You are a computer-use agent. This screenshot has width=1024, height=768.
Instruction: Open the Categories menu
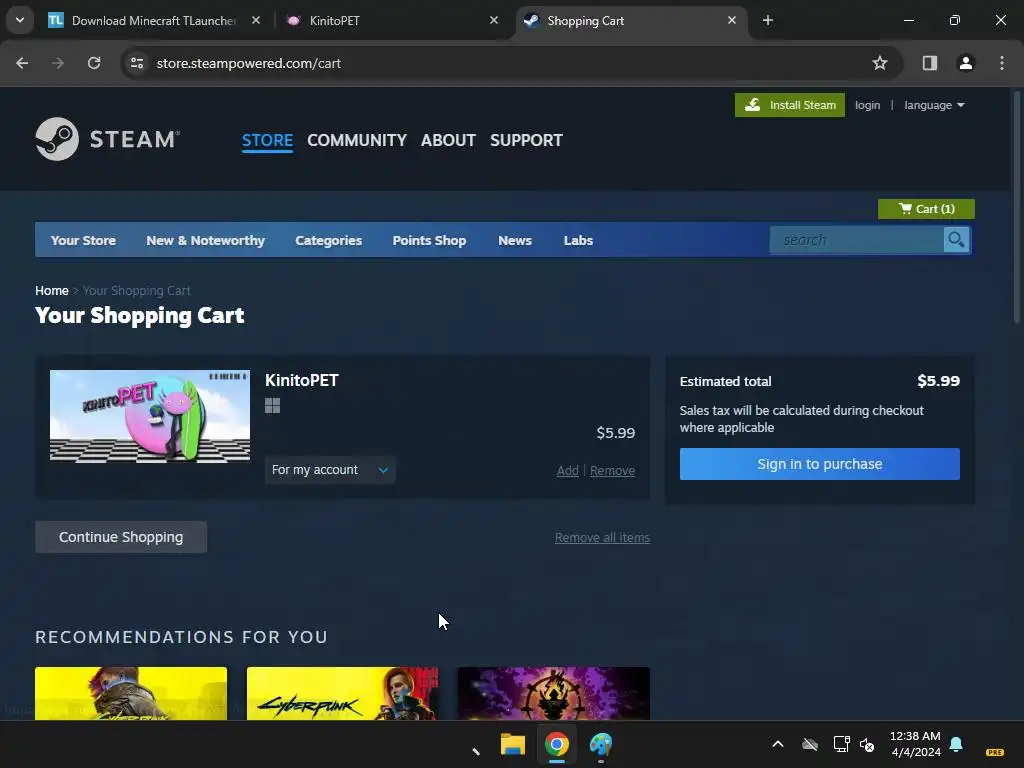tap(328, 240)
